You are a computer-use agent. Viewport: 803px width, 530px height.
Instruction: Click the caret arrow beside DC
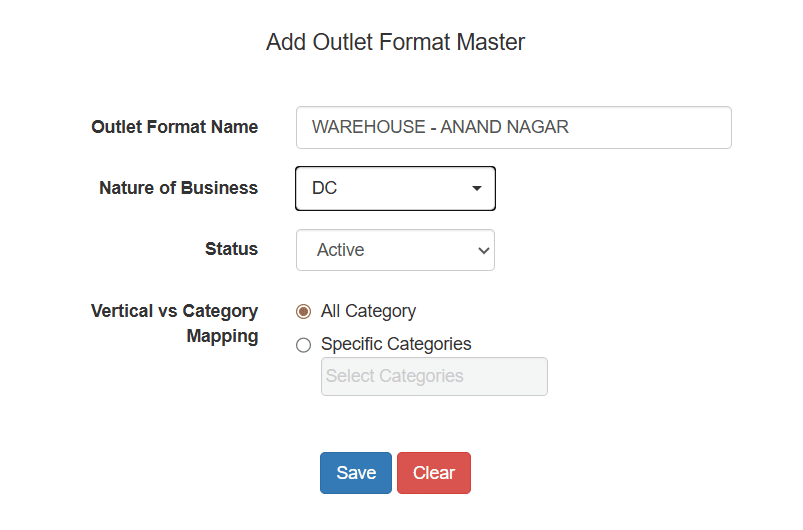477,188
